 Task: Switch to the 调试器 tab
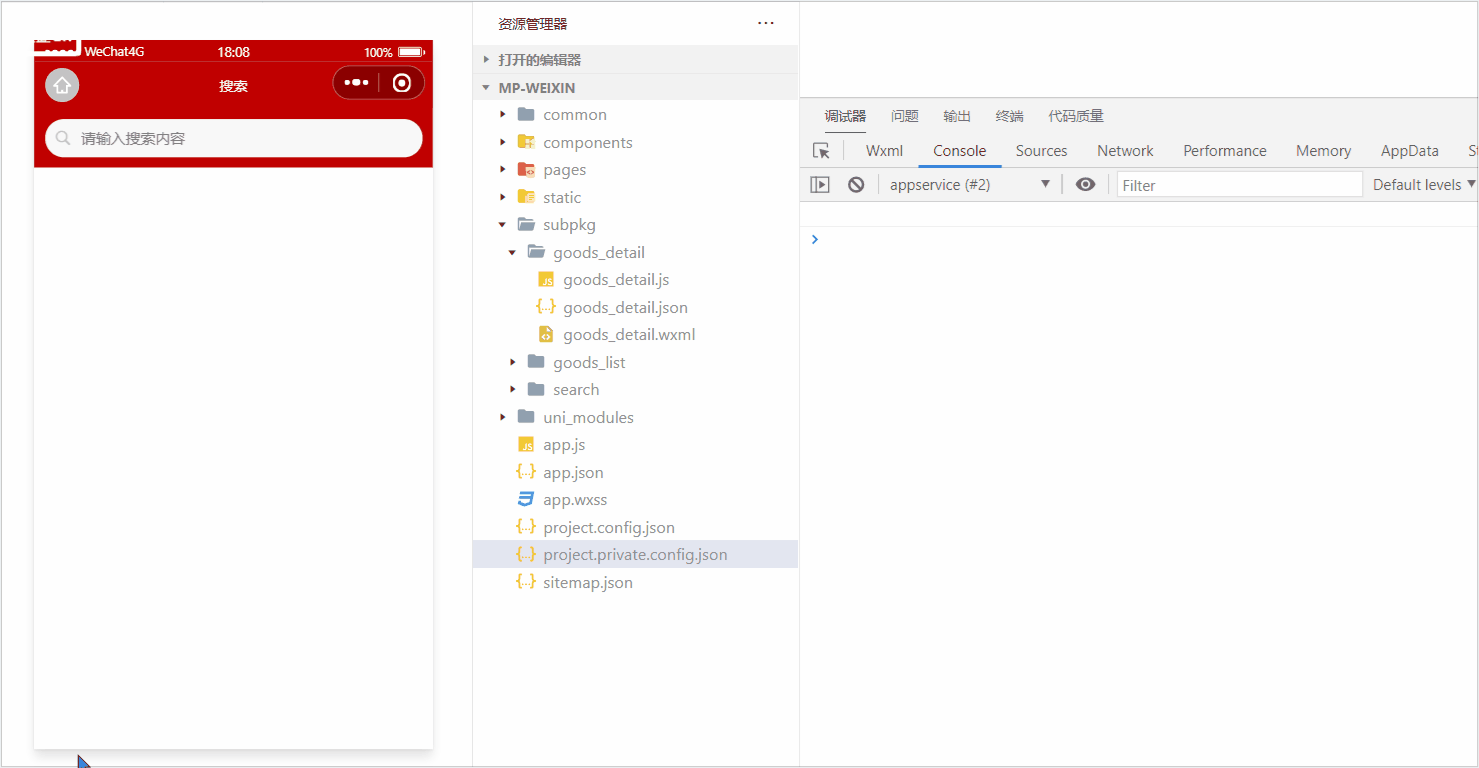tap(845, 116)
